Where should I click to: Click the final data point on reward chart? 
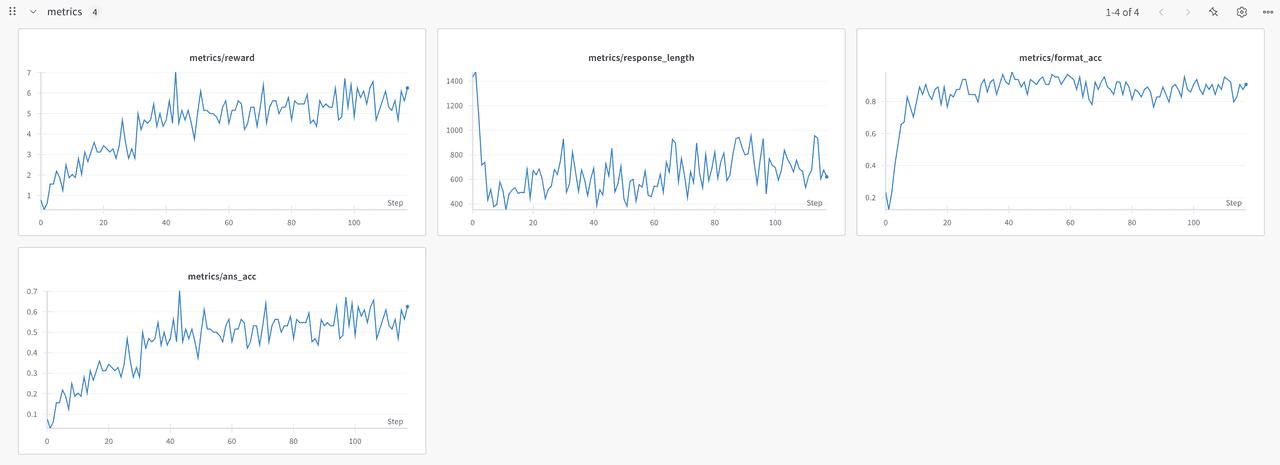(x=407, y=88)
